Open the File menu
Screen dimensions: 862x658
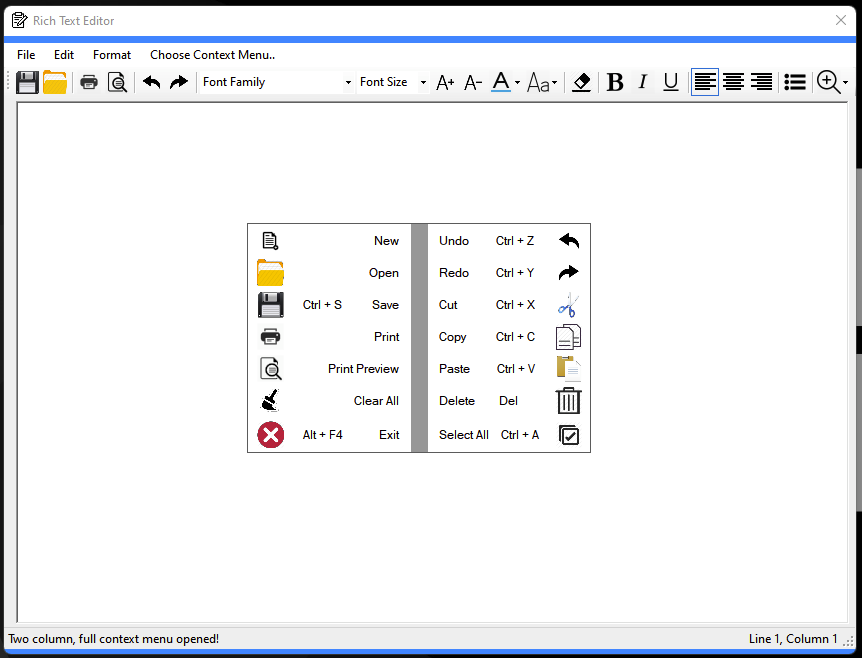pyautogui.click(x=26, y=55)
